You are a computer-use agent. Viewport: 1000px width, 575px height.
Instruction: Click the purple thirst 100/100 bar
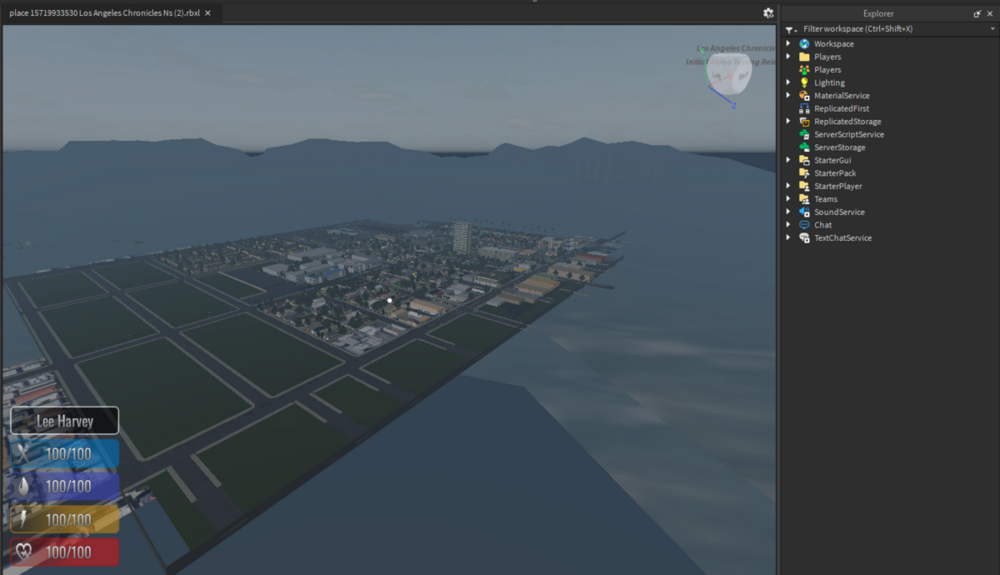pyautogui.click(x=64, y=486)
